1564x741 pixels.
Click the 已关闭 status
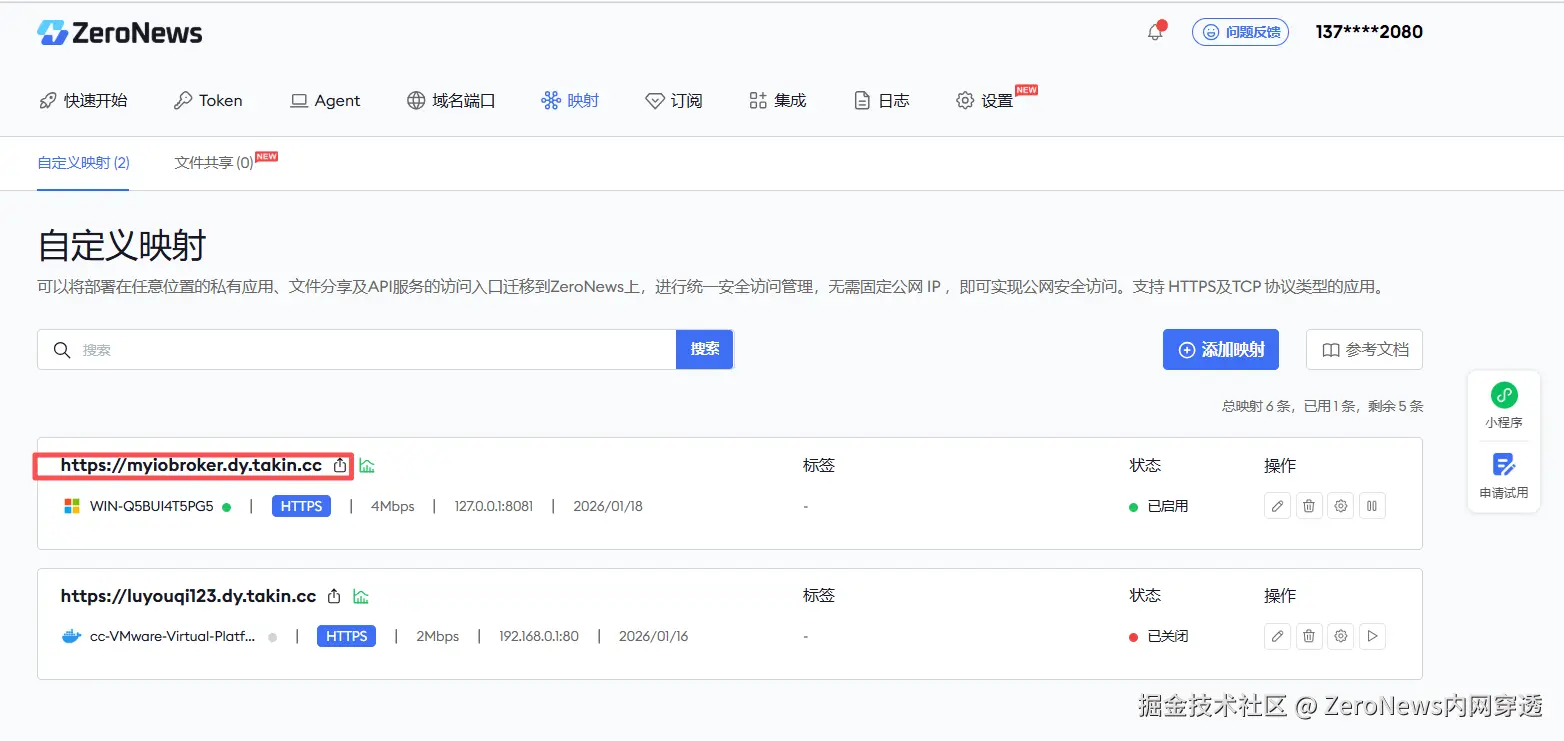click(1159, 636)
